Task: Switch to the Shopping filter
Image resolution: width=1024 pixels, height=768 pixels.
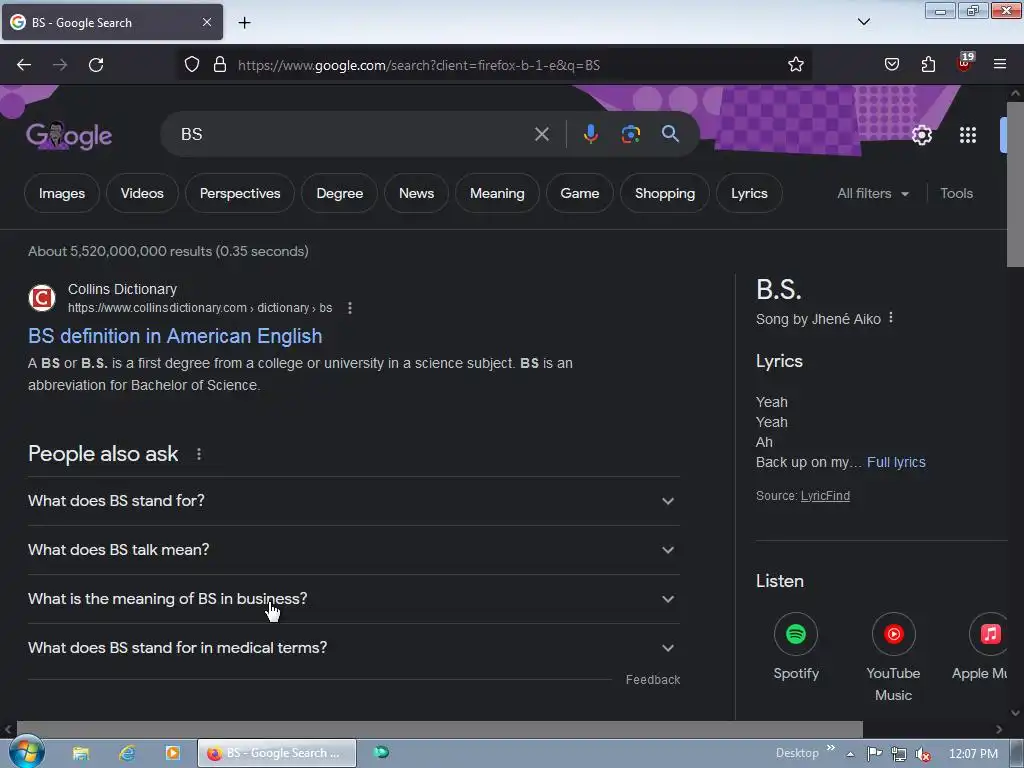Action: pos(665,193)
